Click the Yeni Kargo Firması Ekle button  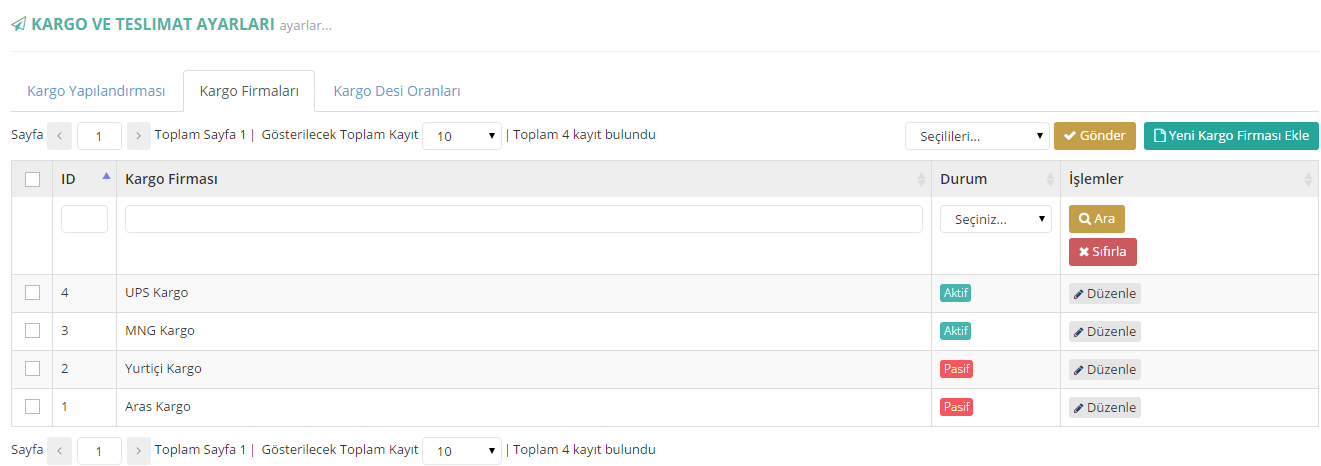point(1231,136)
